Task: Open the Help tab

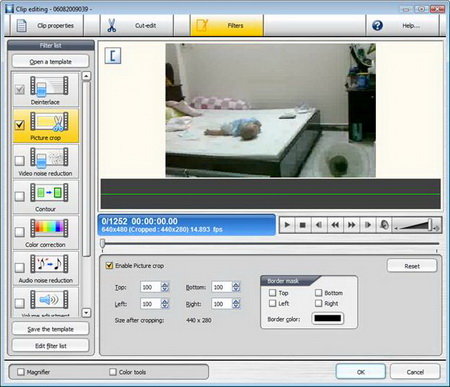Action: coord(402,26)
